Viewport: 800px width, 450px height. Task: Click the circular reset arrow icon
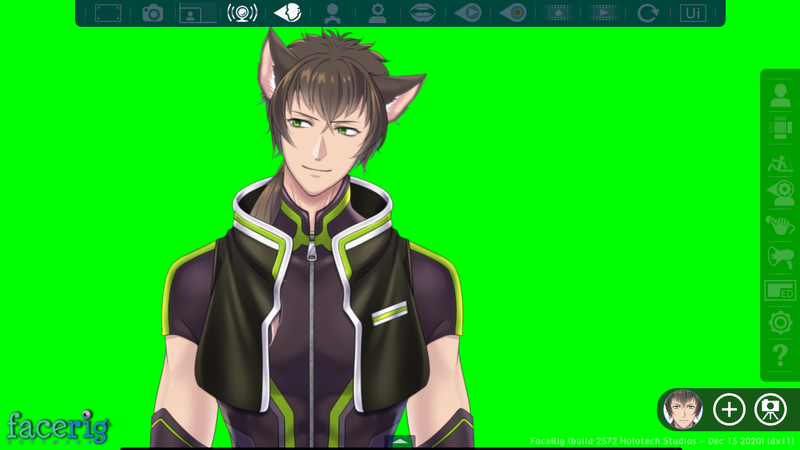648,13
